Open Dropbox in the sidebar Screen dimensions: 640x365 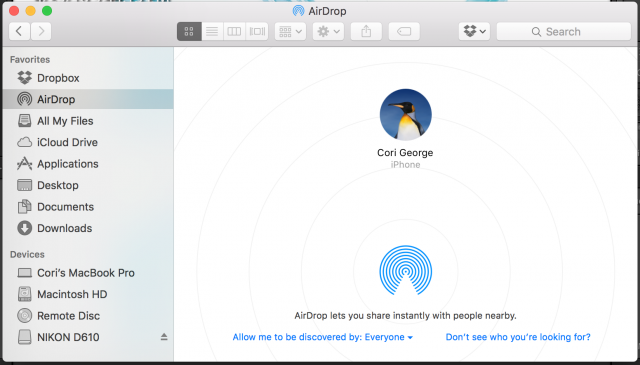(x=88, y=78)
